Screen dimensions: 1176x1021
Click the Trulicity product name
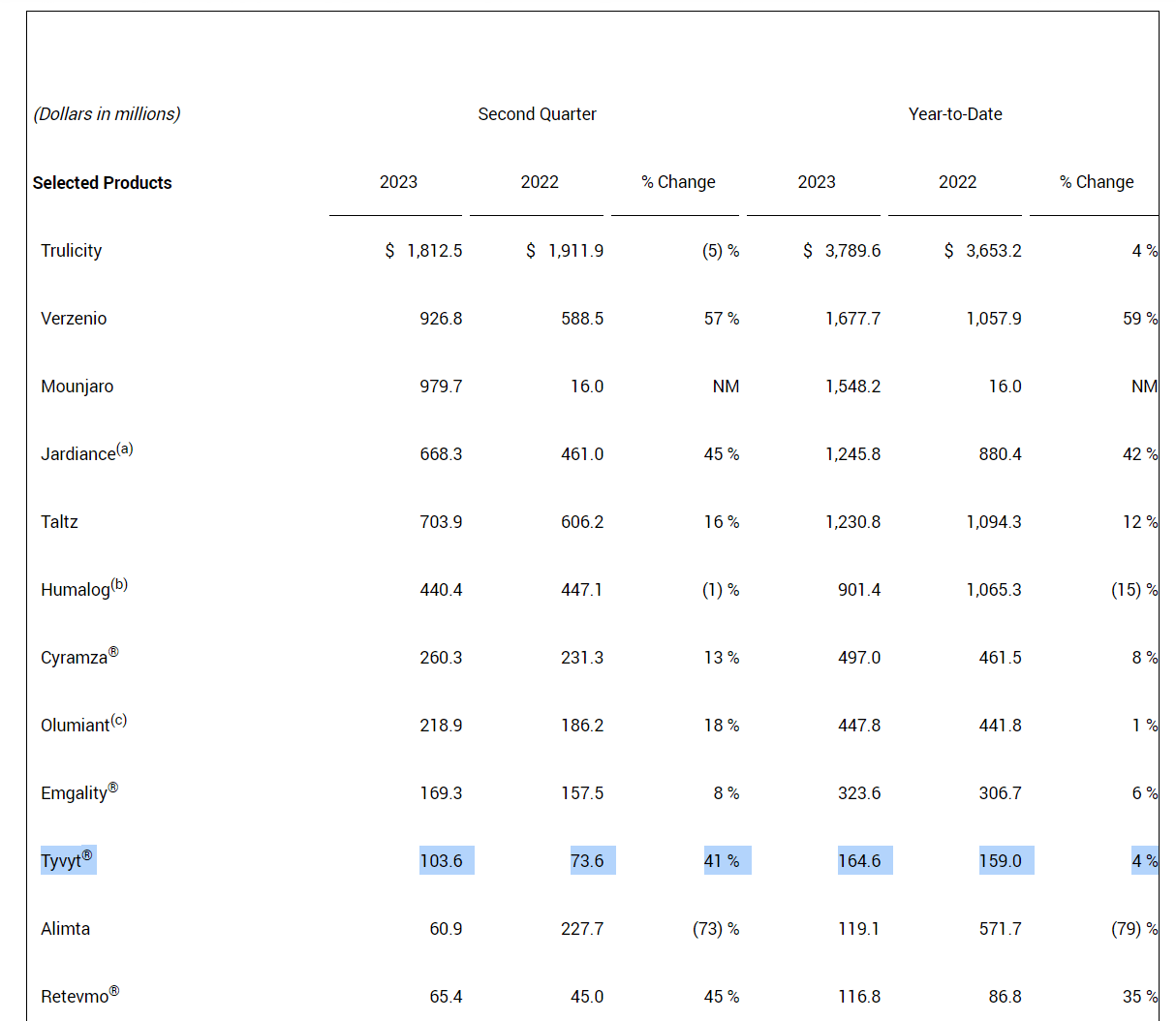pyautogui.click(x=71, y=251)
